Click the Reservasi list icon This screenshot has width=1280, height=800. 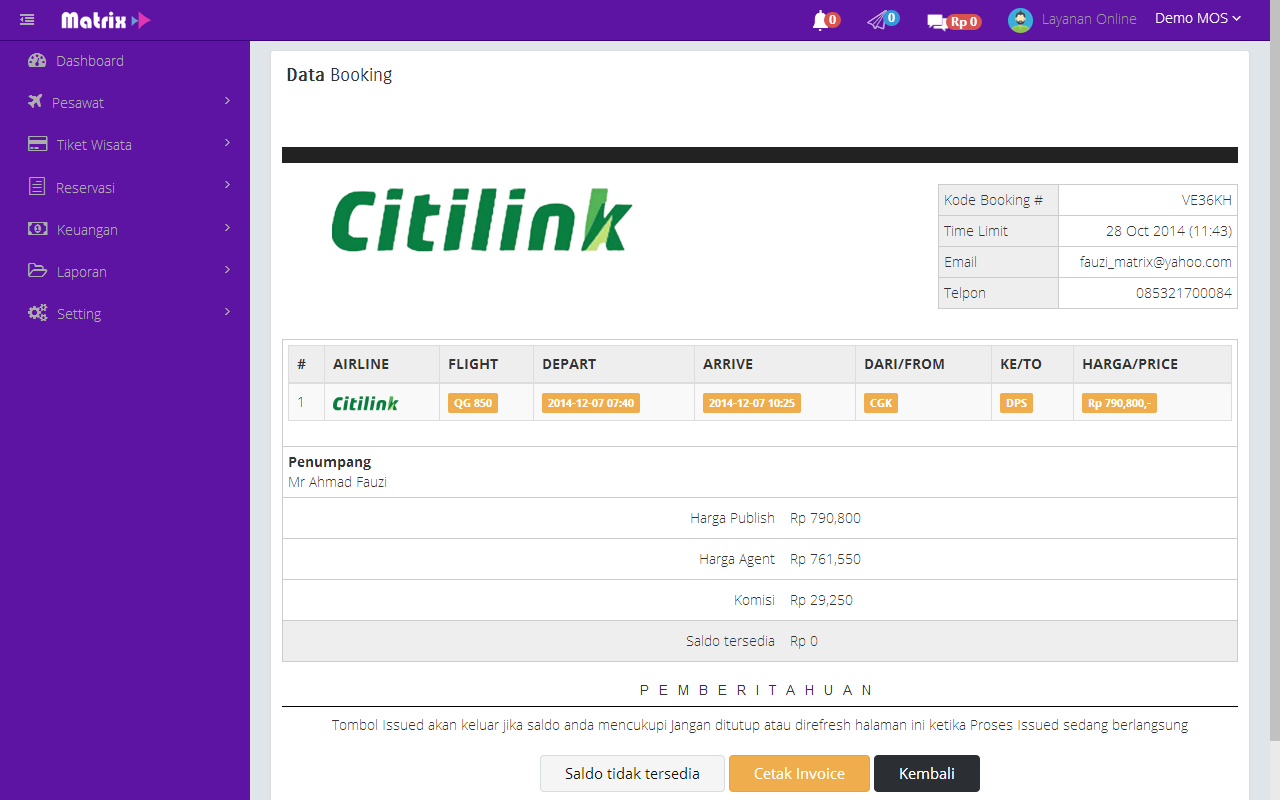click(x=37, y=187)
